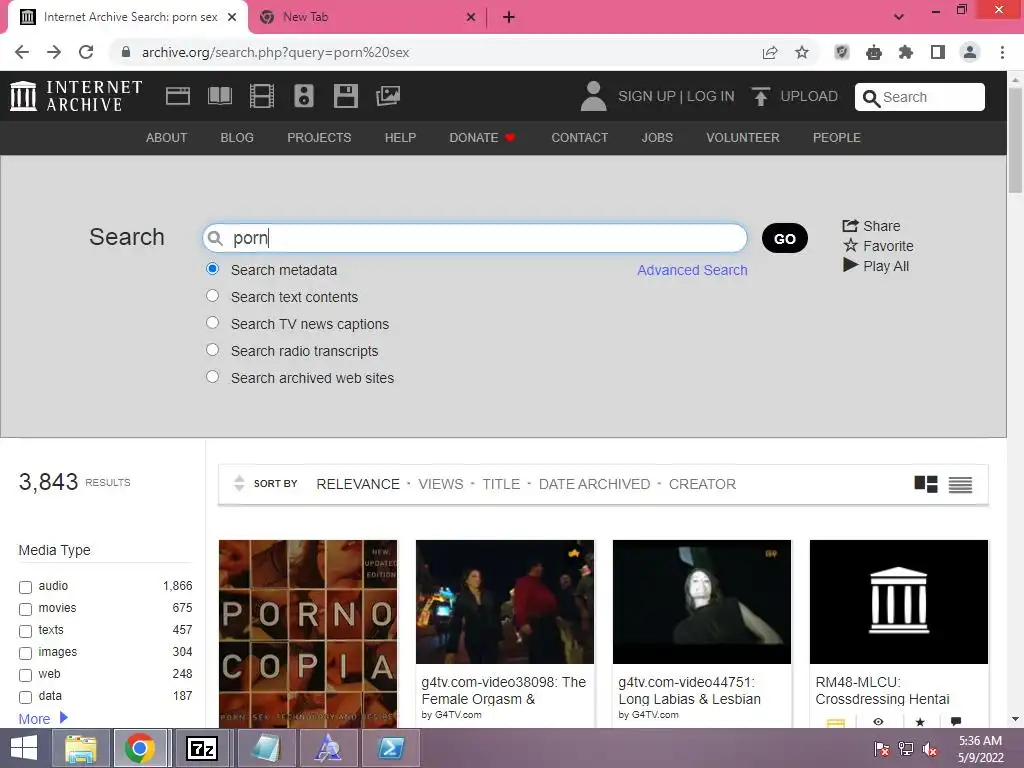Viewport: 1024px width, 768px height.
Task: Select Search metadata radio button
Action: pyautogui.click(x=212, y=269)
